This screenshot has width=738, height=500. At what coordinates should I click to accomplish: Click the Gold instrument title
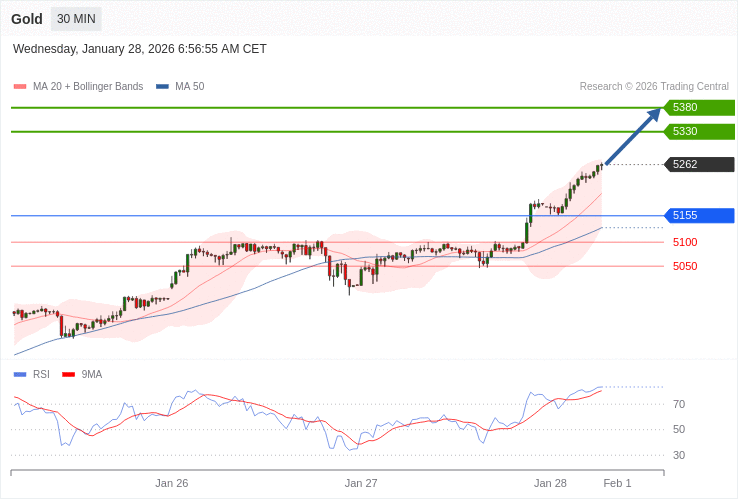27,19
